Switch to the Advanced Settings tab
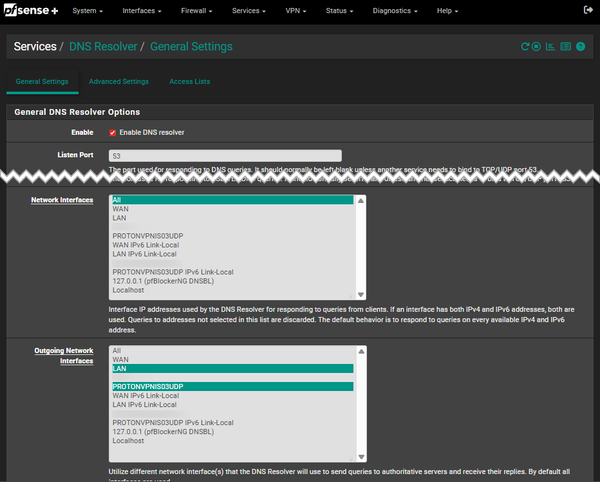Viewport: 600px width, 482px height. (x=119, y=81)
